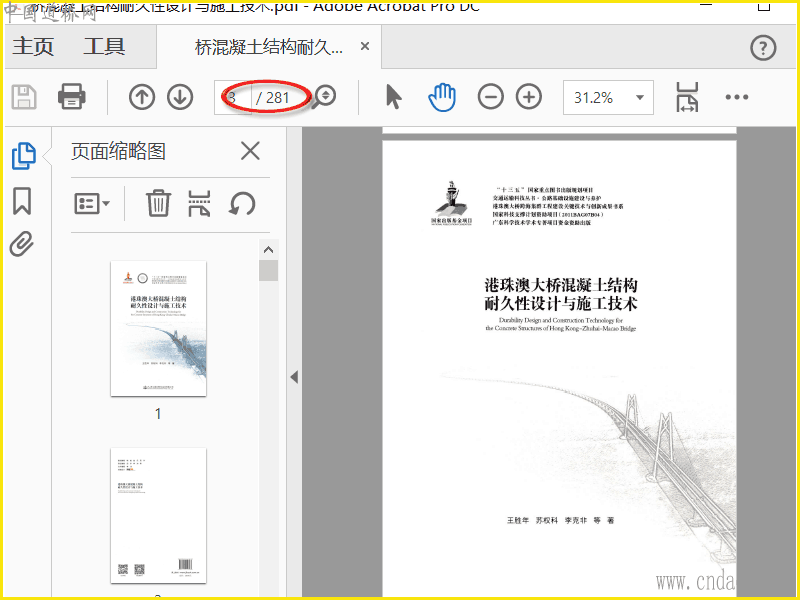Select page 1 thumbnail

point(158,328)
